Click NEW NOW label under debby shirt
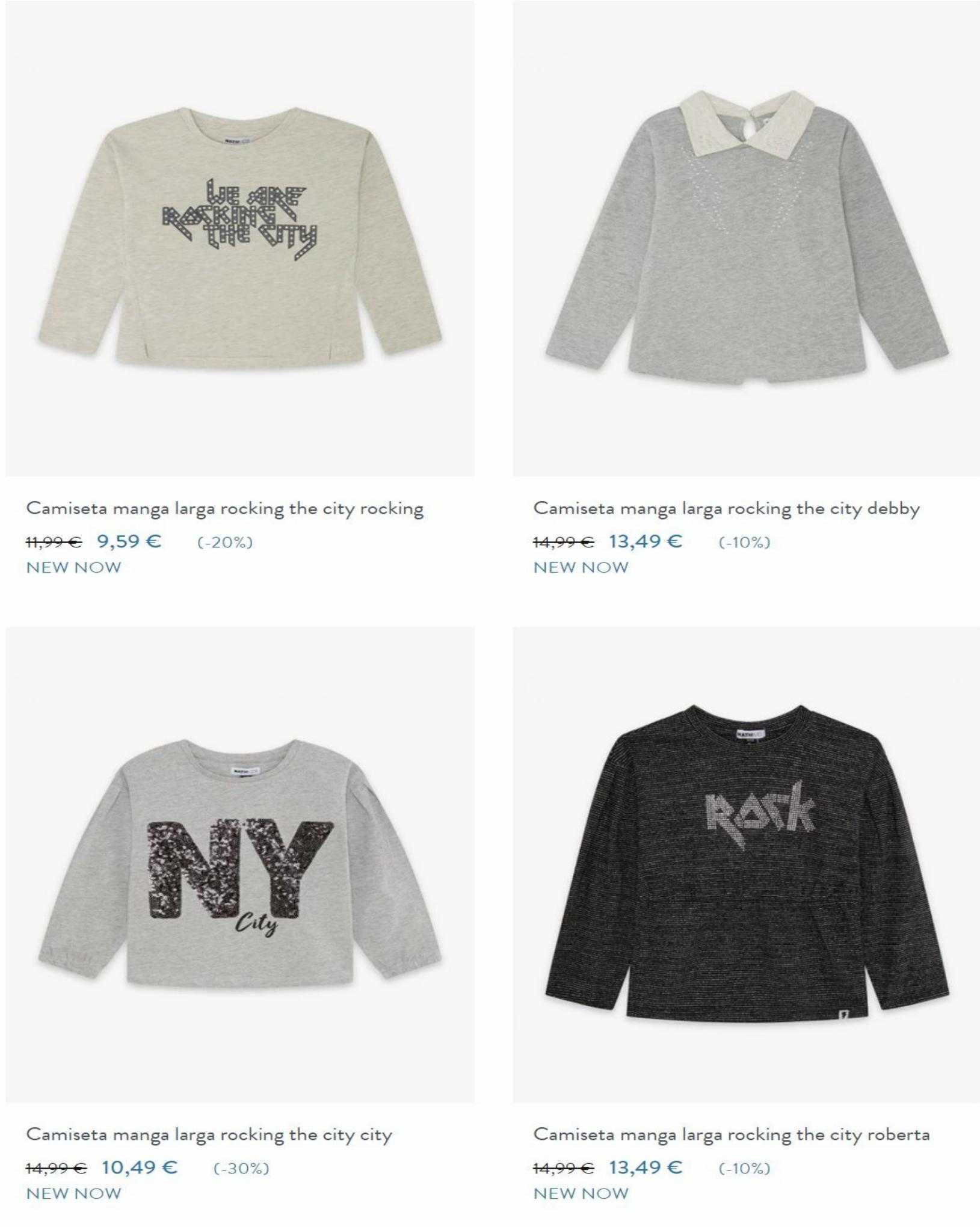Screen dimensions: 980x1227 (x=581, y=567)
